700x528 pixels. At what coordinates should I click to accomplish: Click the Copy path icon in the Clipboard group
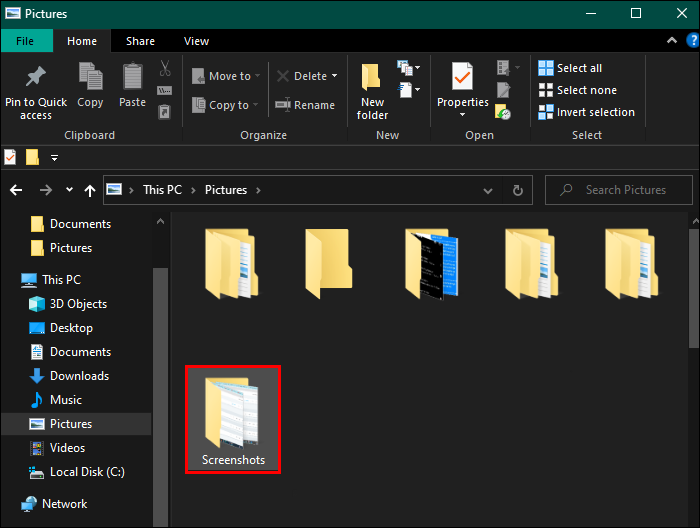pyautogui.click(x=164, y=91)
